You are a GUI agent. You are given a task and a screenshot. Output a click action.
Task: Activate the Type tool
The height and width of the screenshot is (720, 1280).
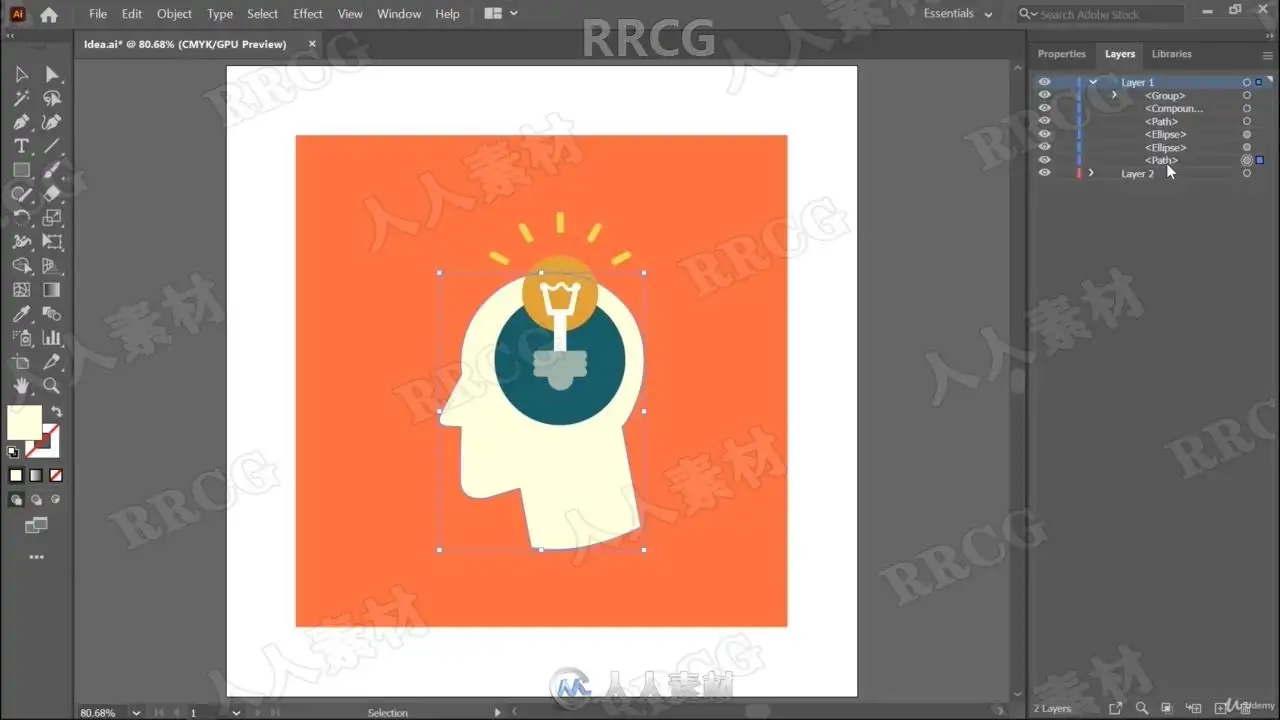[x=21, y=146]
